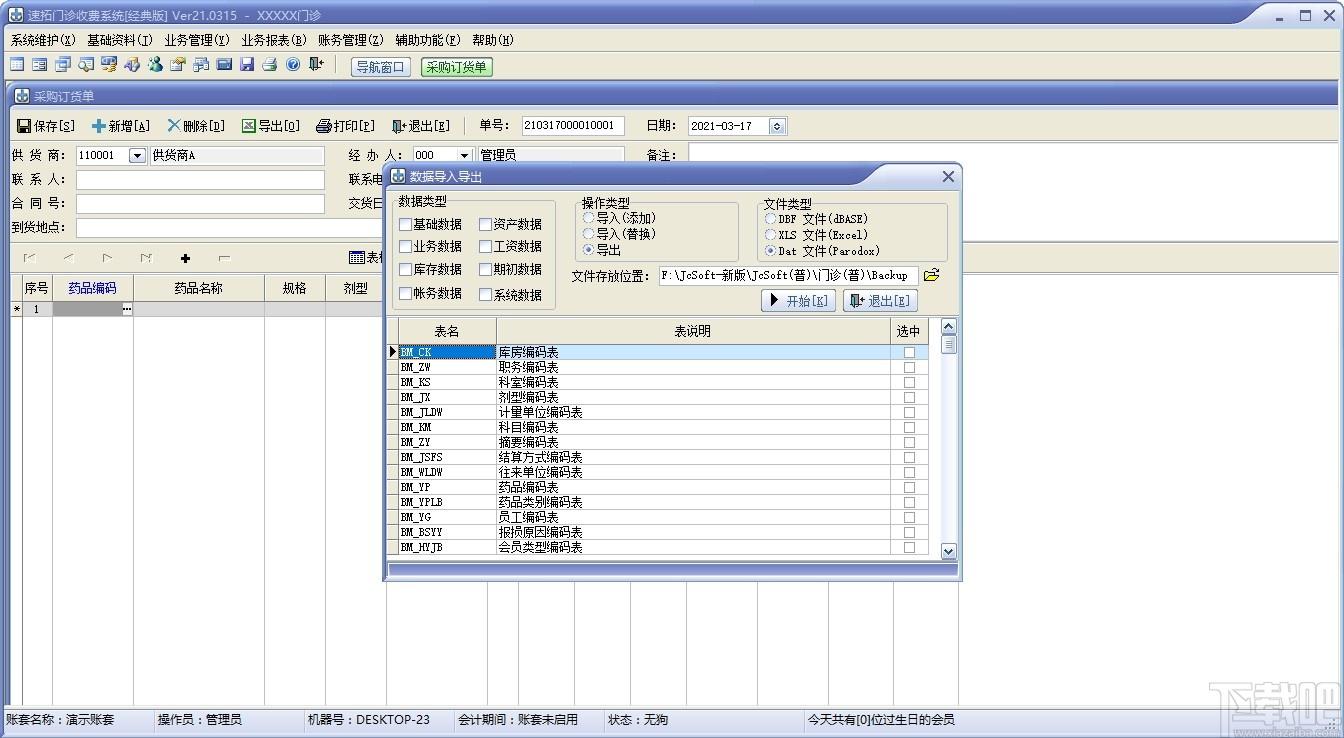Click the 开始[K] start button
The width and height of the screenshot is (1344, 738).
(x=798, y=301)
